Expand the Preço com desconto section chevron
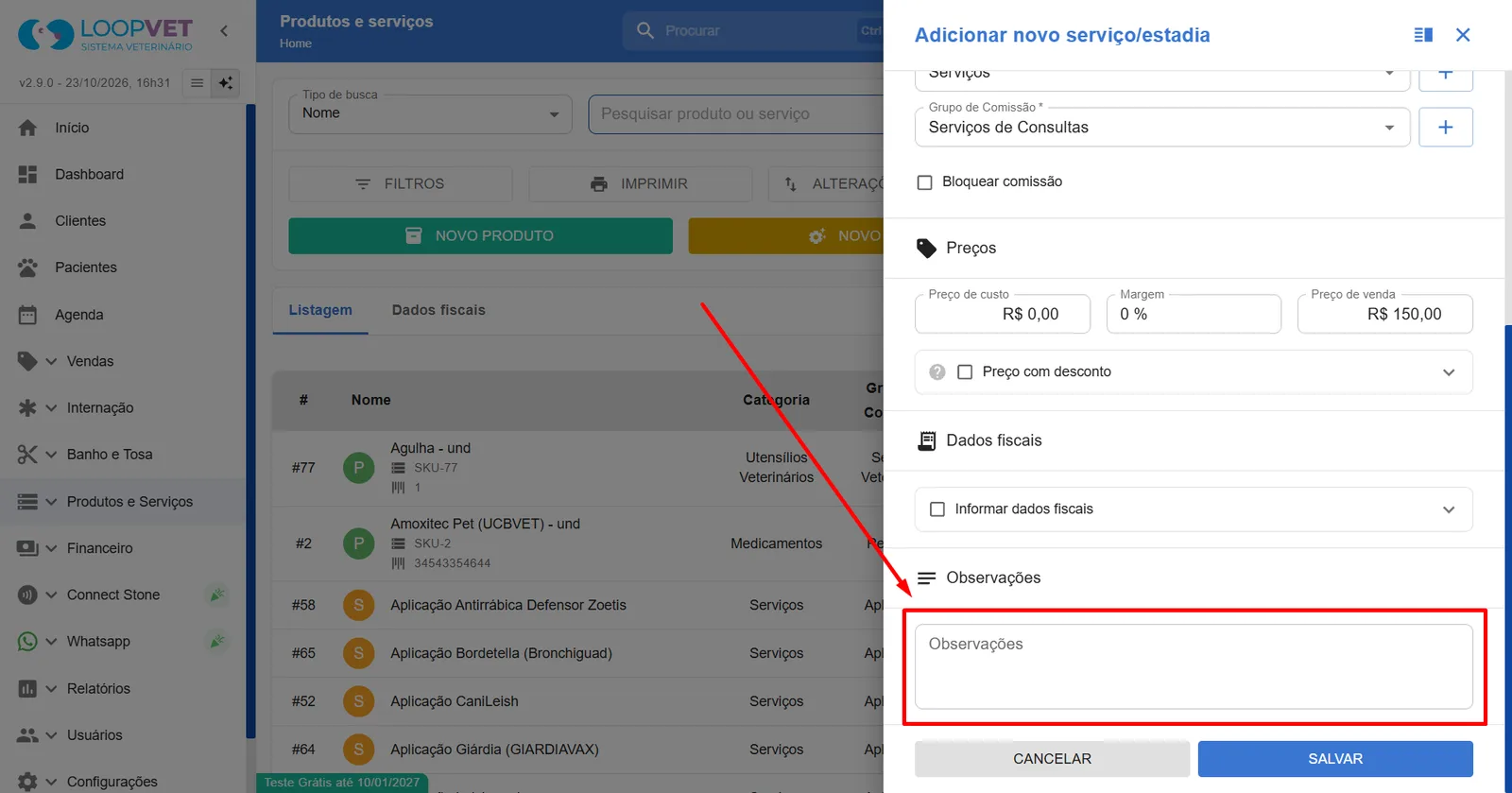The image size is (1512, 793). pyautogui.click(x=1449, y=372)
